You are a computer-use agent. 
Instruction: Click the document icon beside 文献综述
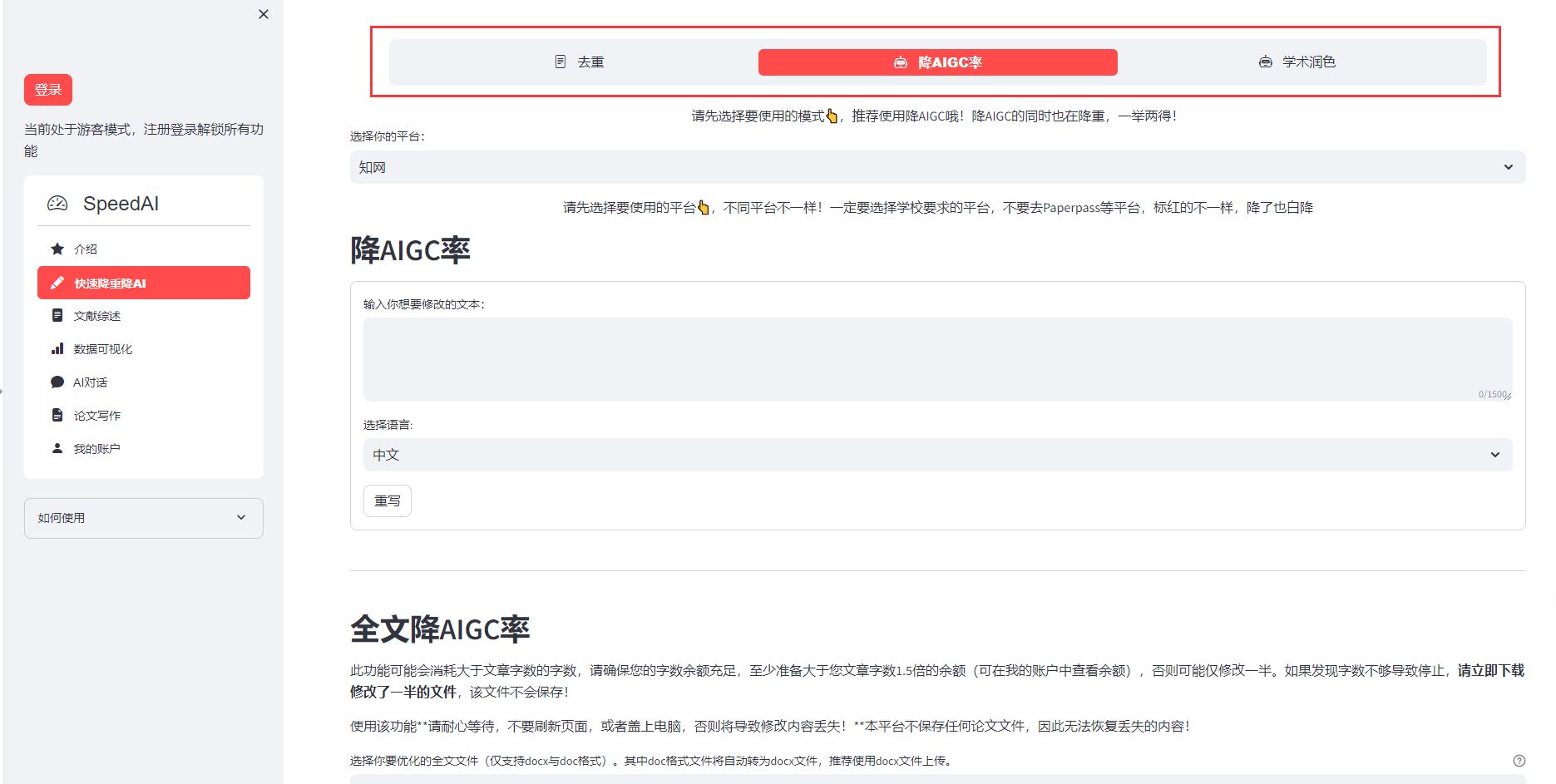(57, 315)
